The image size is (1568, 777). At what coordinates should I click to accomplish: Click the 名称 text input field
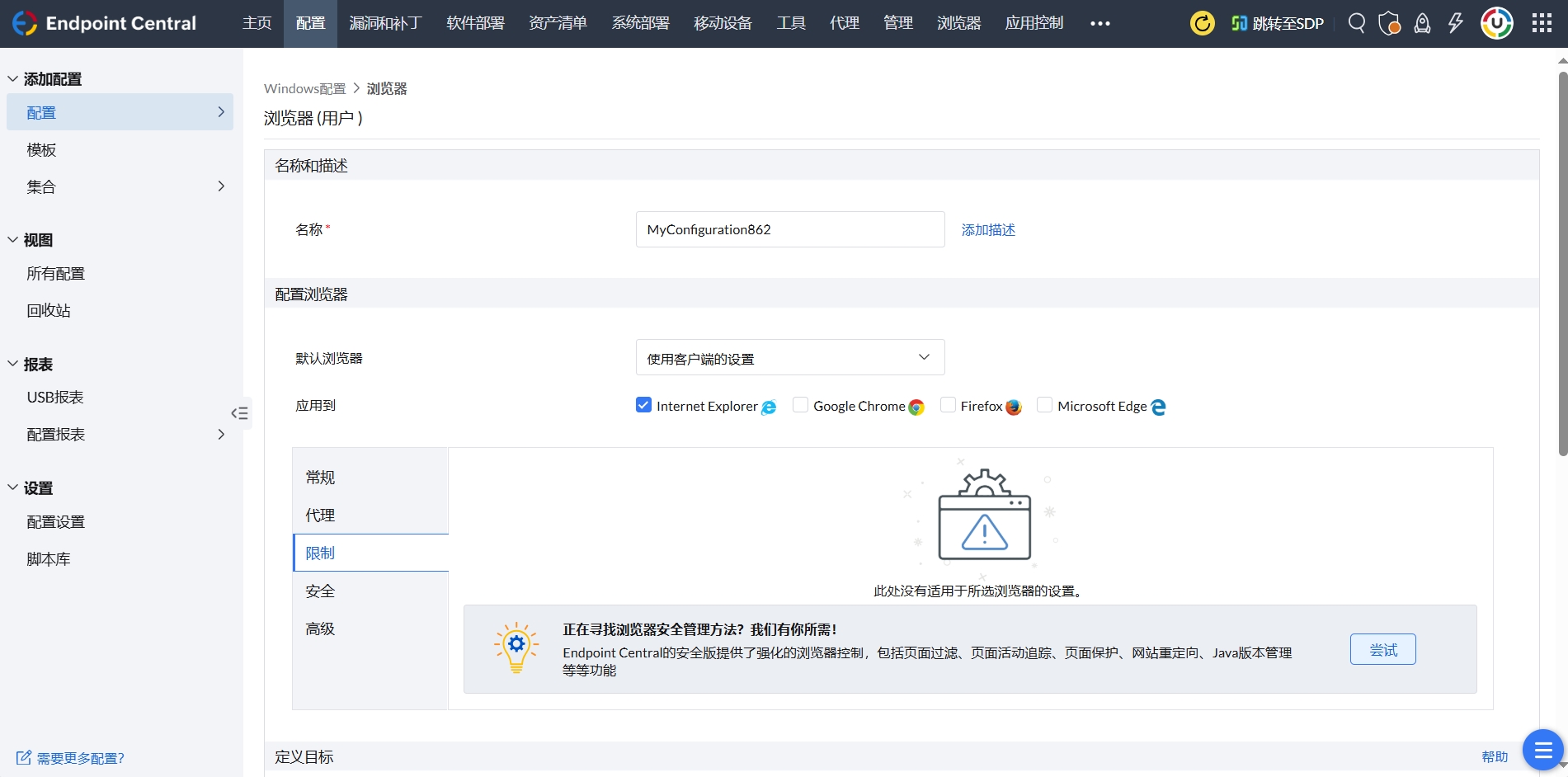coord(789,230)
